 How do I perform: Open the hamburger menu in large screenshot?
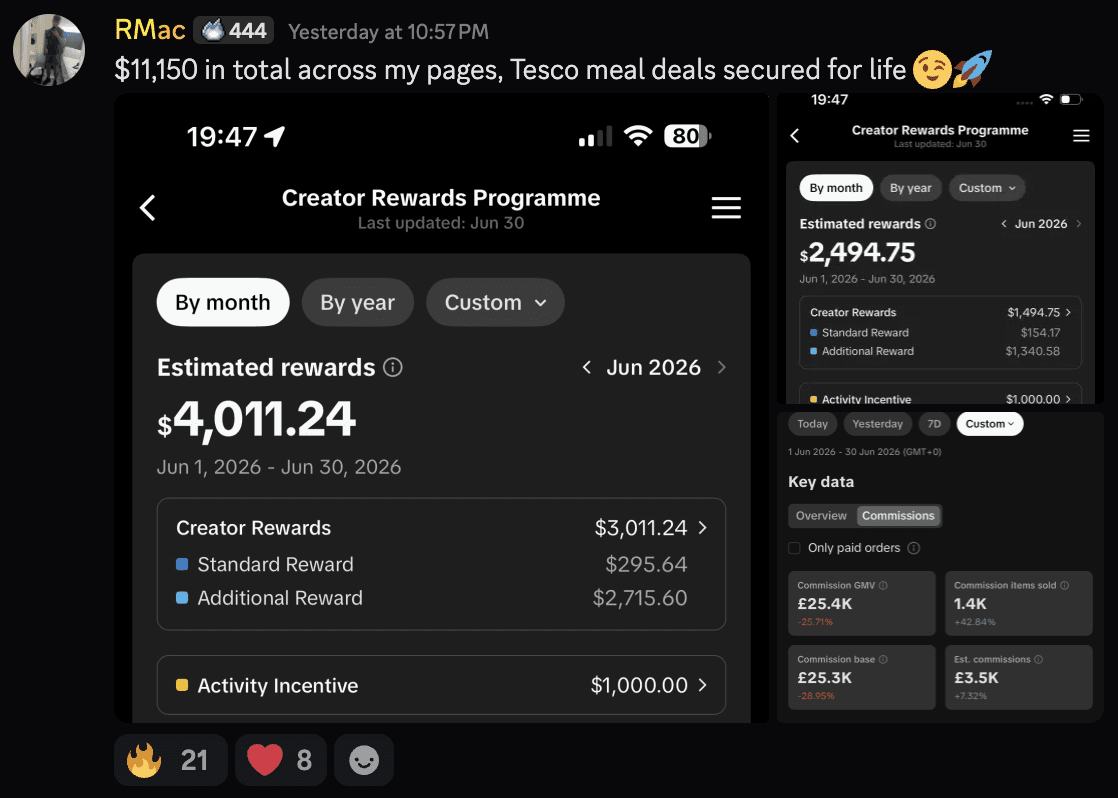point(726,208)
